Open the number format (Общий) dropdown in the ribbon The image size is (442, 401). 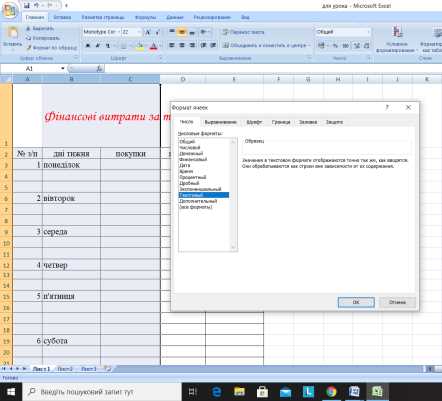[x=368, y=32]
